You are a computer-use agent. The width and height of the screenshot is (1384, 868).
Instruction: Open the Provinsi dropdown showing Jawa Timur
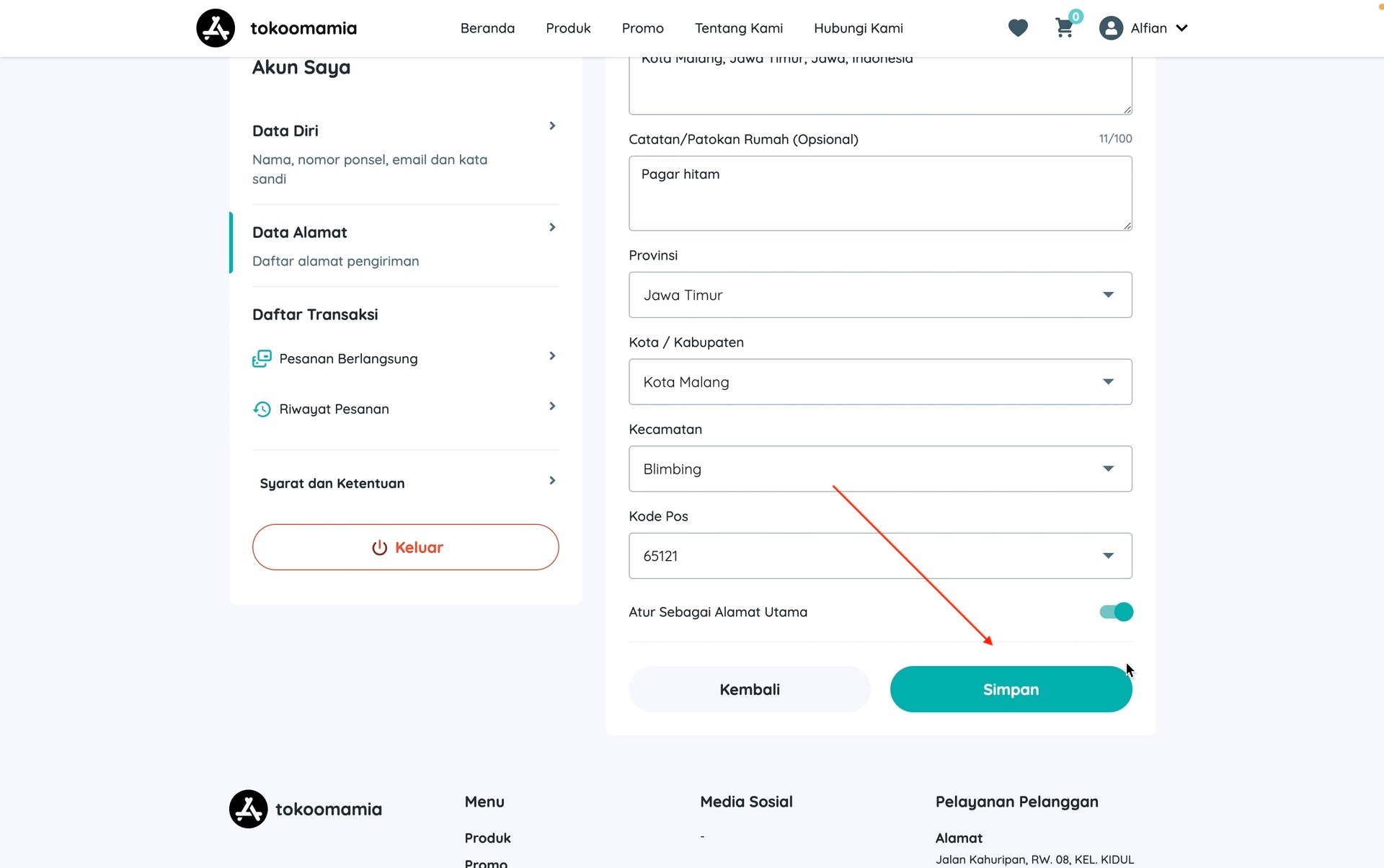tap(880, 295)
